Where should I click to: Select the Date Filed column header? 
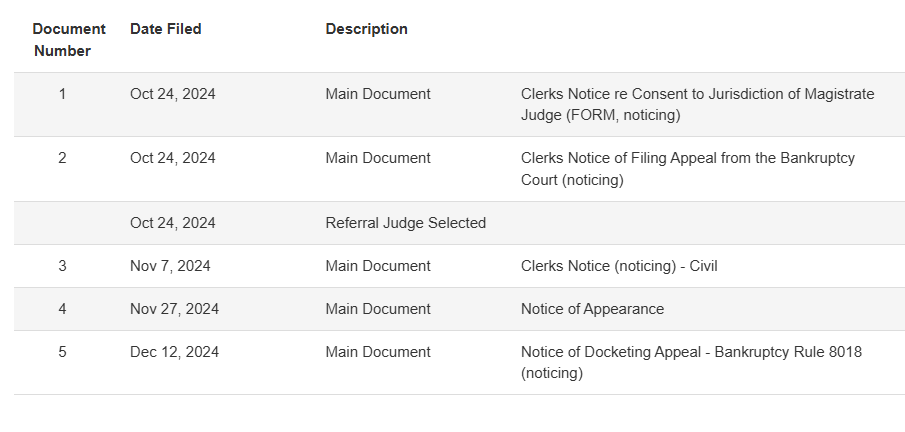pyautogui.click(x=166, y=29)
